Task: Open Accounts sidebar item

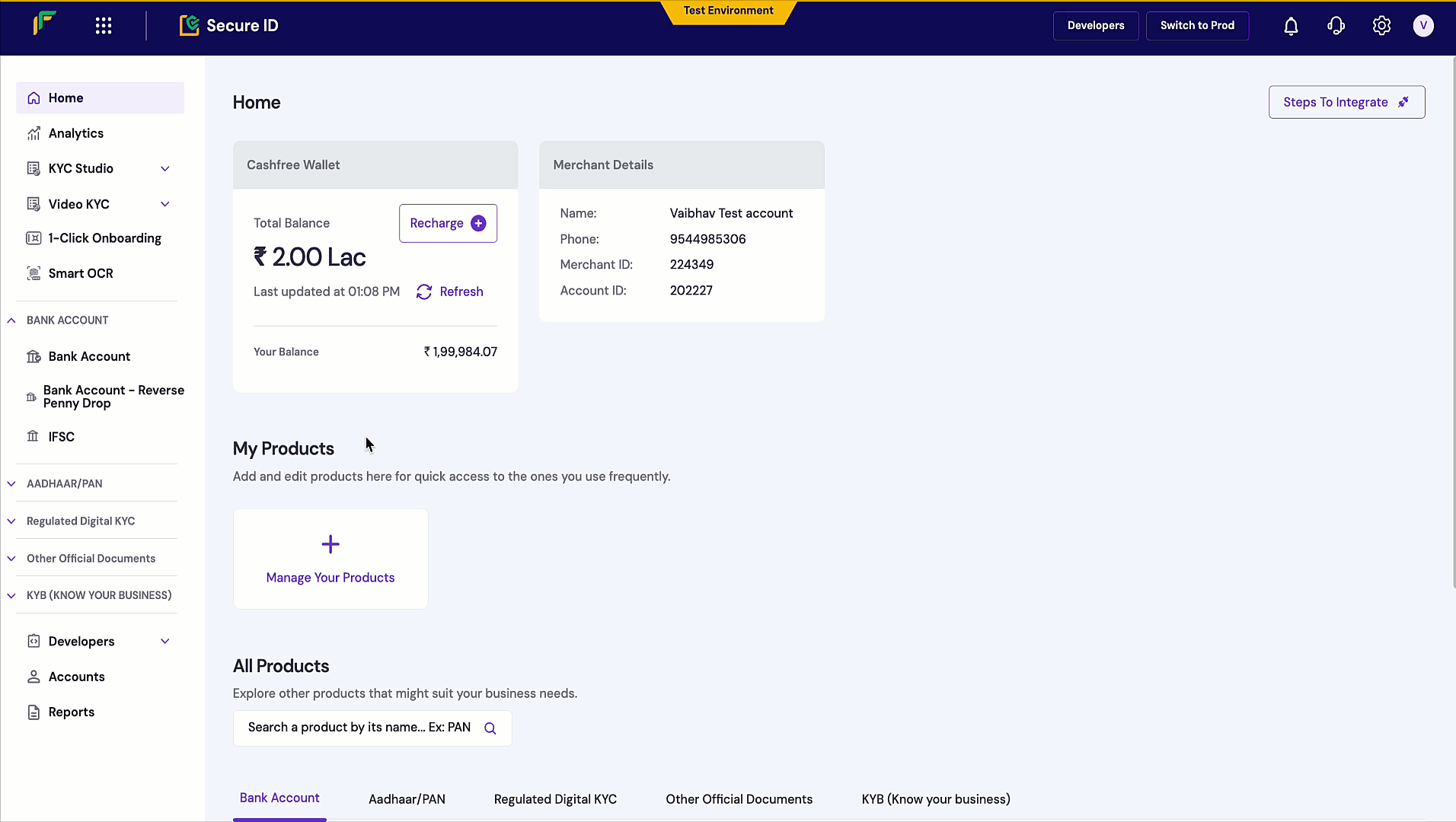Action: pyautogui.click(x=100, y=677)
